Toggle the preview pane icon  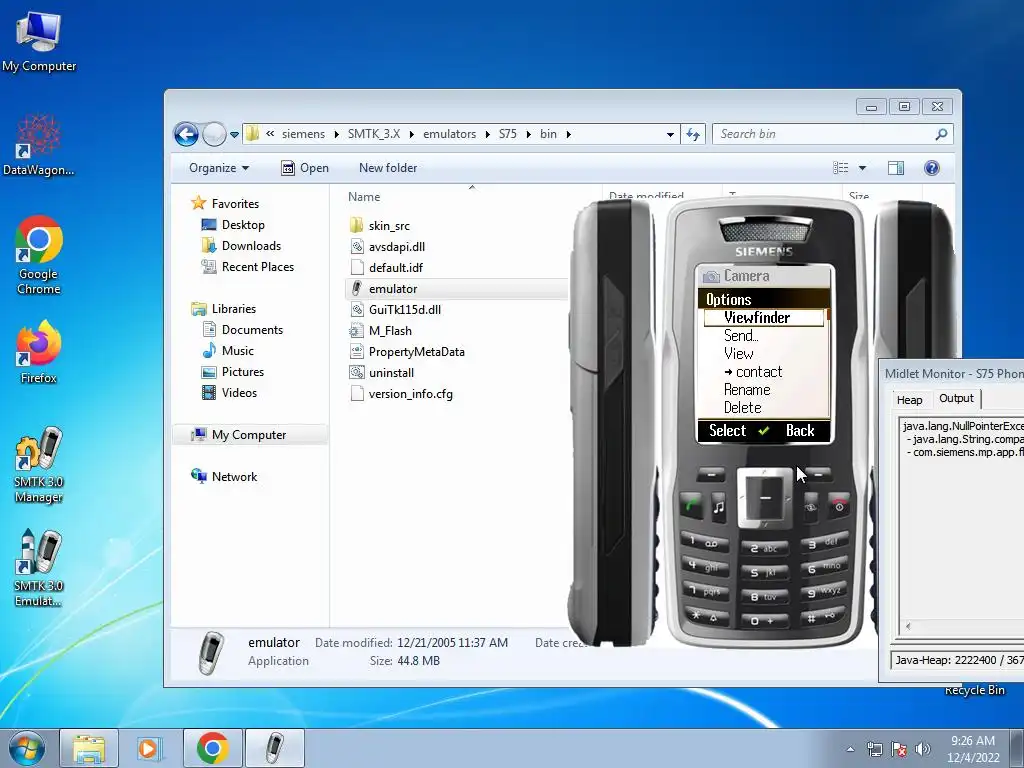896,168
